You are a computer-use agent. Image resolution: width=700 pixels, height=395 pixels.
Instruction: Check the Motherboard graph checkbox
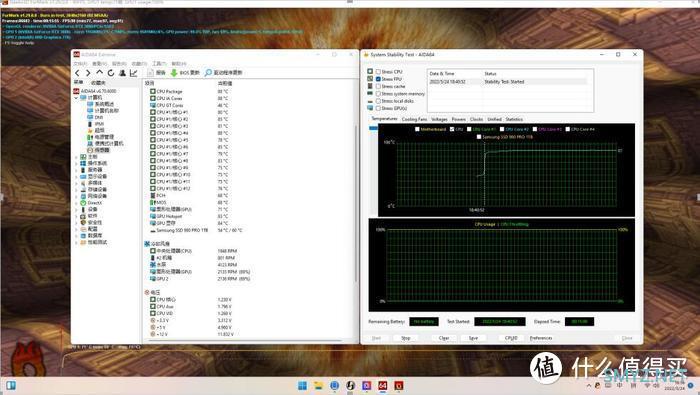417,129
